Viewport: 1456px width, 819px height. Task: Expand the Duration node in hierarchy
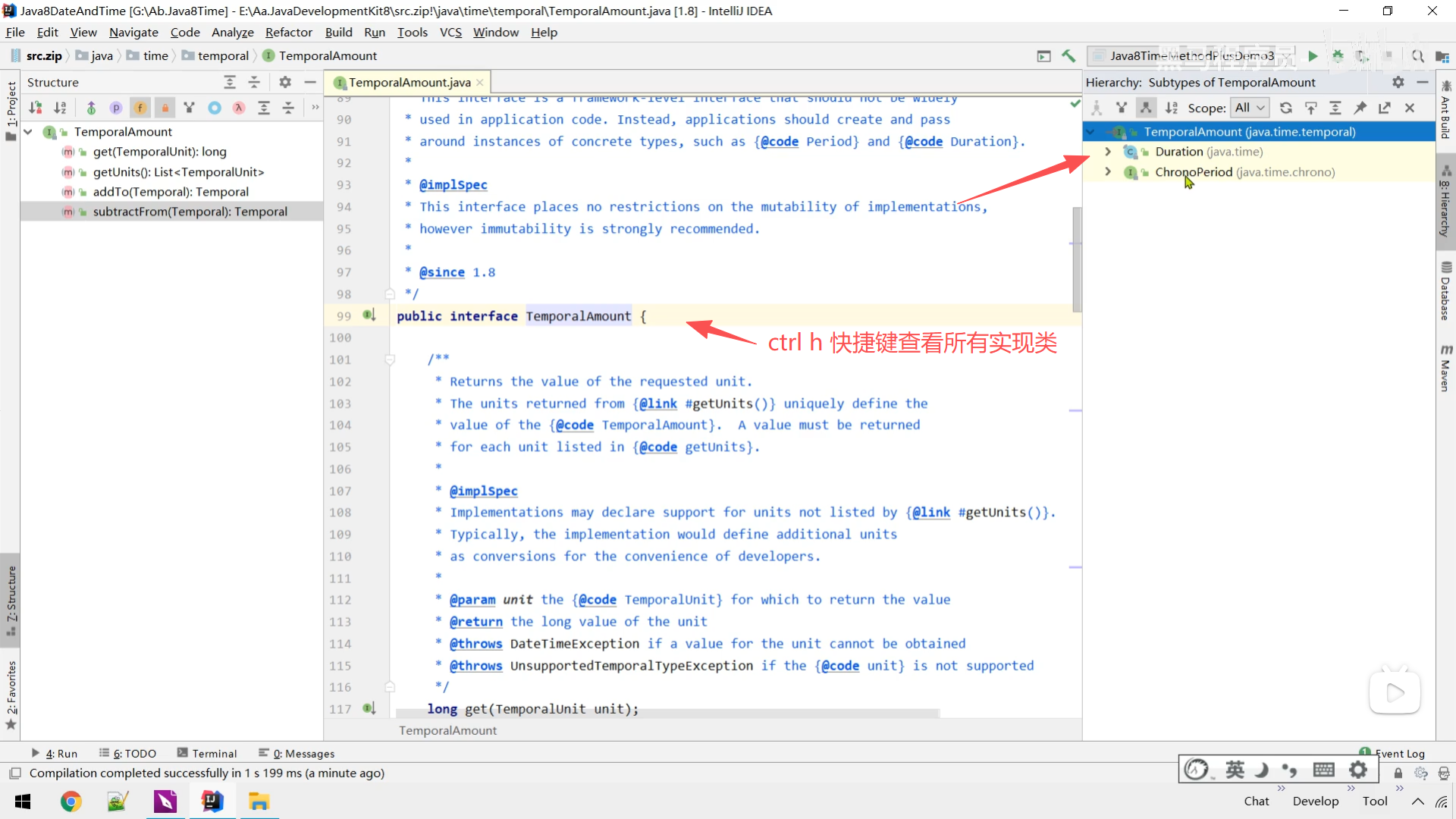point(1108,152)
